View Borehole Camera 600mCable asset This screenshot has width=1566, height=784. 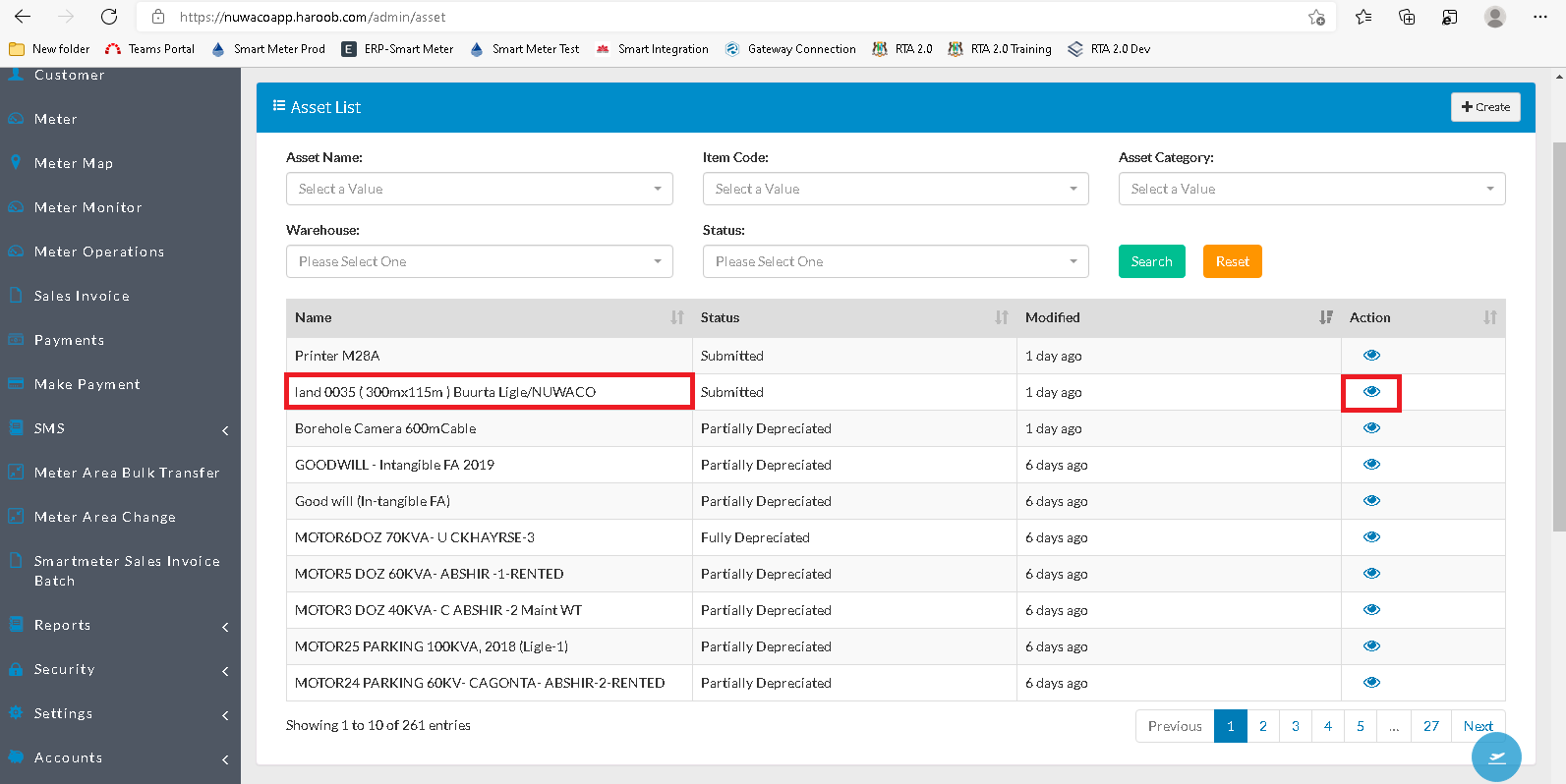pyautogui.click(x=1371, y=428)
